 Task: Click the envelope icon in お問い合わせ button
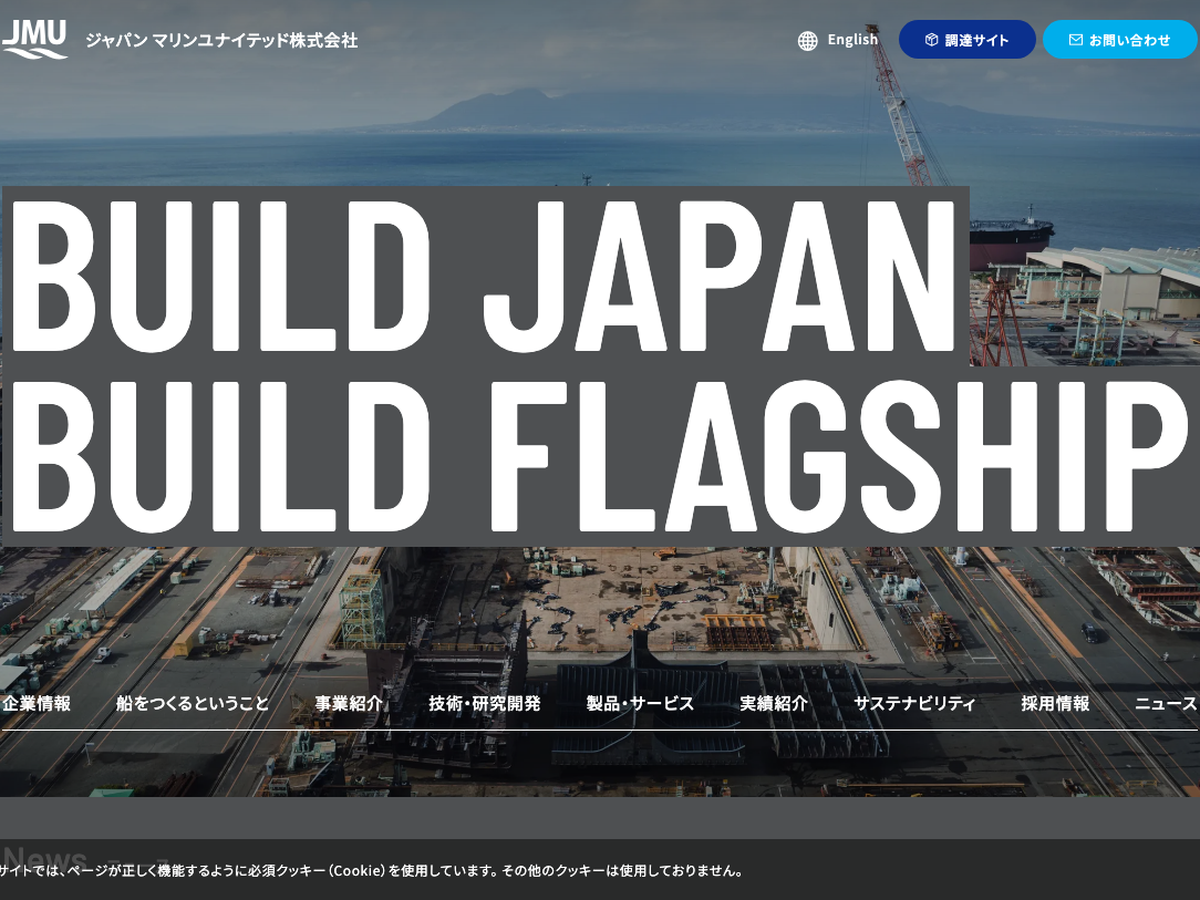[x=1075, y=40]
